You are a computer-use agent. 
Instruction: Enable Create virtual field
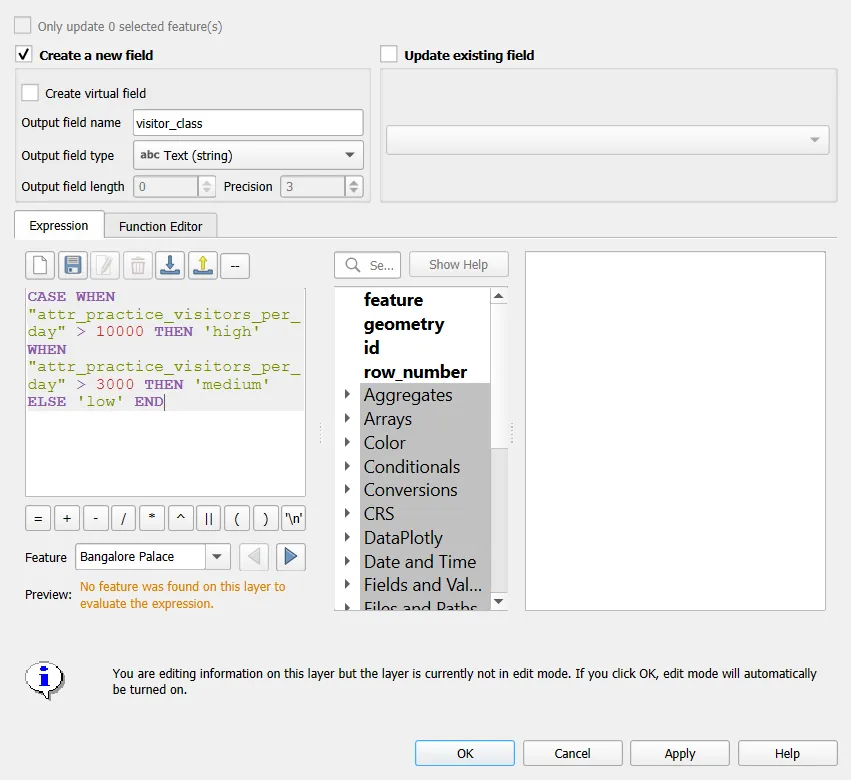click(x=30, y=93)
